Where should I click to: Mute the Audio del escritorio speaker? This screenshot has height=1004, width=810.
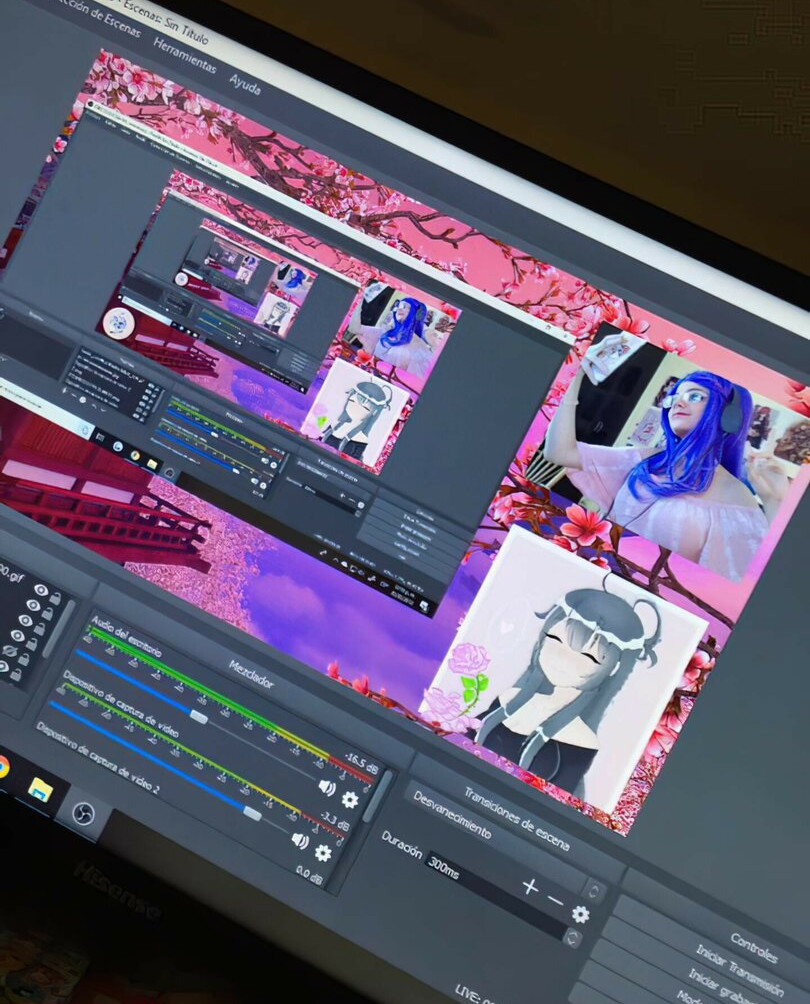point(326,787)
